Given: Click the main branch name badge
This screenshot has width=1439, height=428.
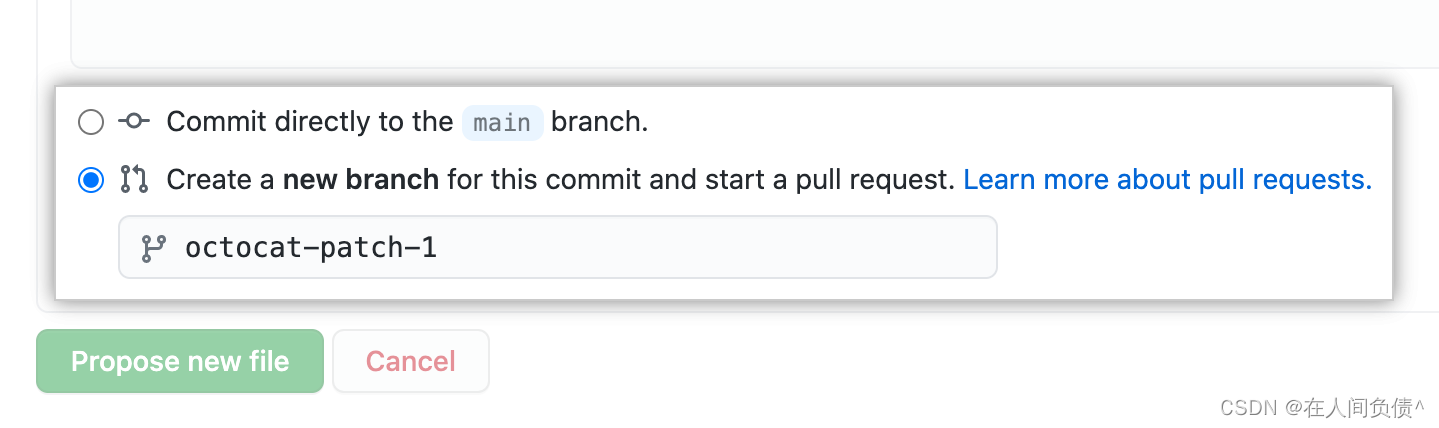Looking at the screenshot, I should (x=502, y=122).
